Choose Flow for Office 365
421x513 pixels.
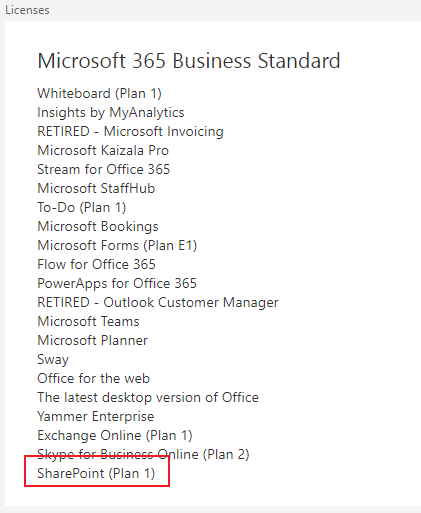[x=96, y=264]
